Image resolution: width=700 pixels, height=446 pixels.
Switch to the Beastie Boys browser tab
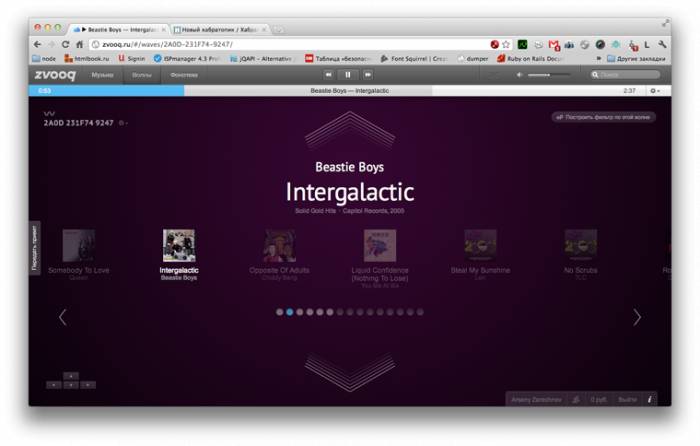(118, 29)
